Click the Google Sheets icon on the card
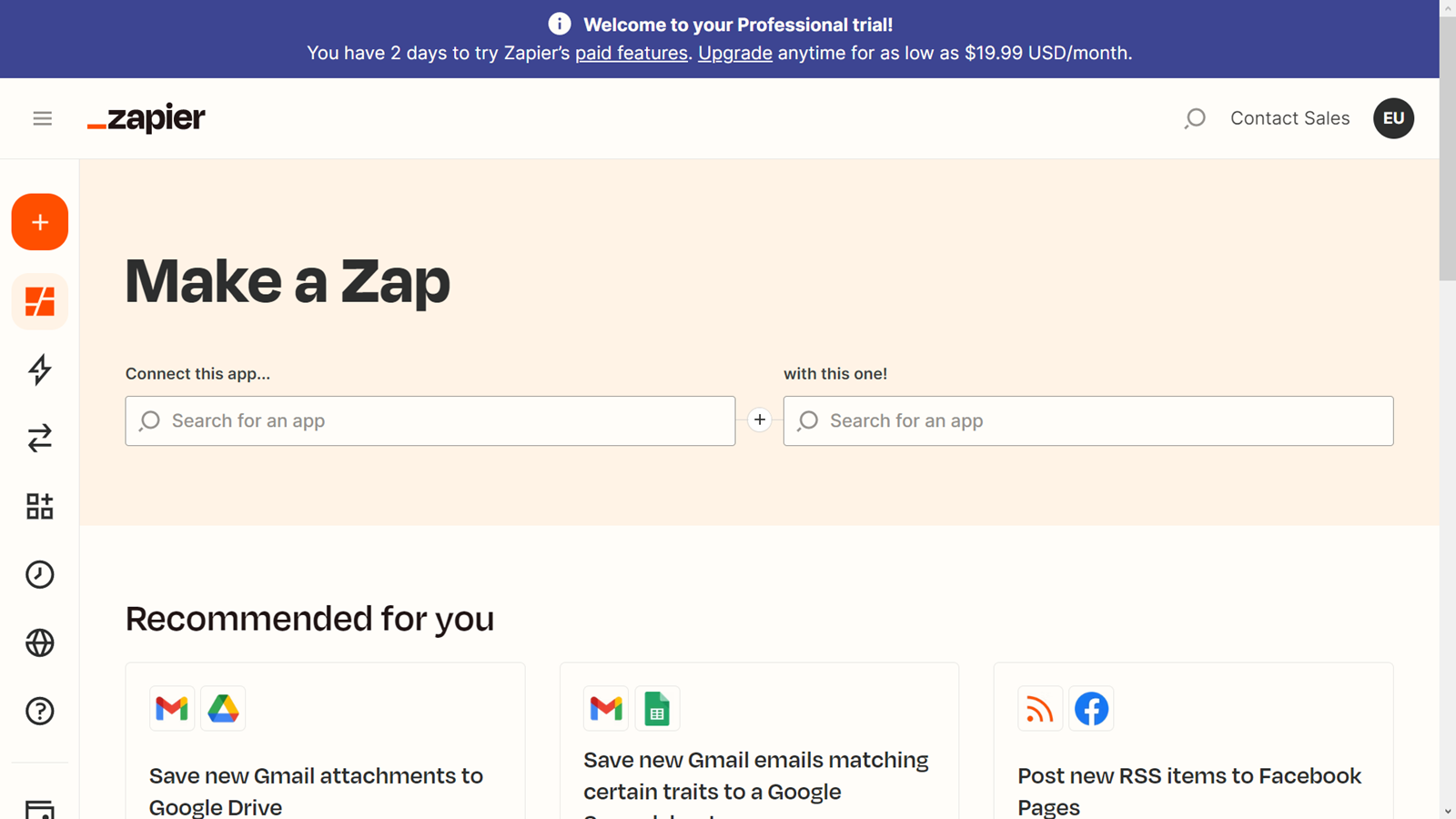The height and width of the screenshot is (819, 1456). 657,708
